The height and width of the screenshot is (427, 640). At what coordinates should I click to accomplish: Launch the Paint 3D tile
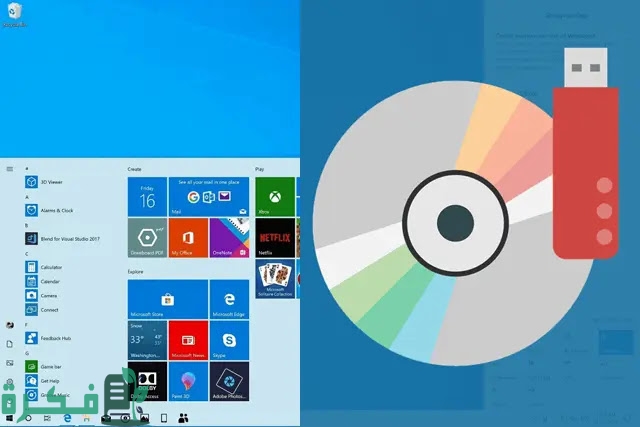(x=188, y=381)
